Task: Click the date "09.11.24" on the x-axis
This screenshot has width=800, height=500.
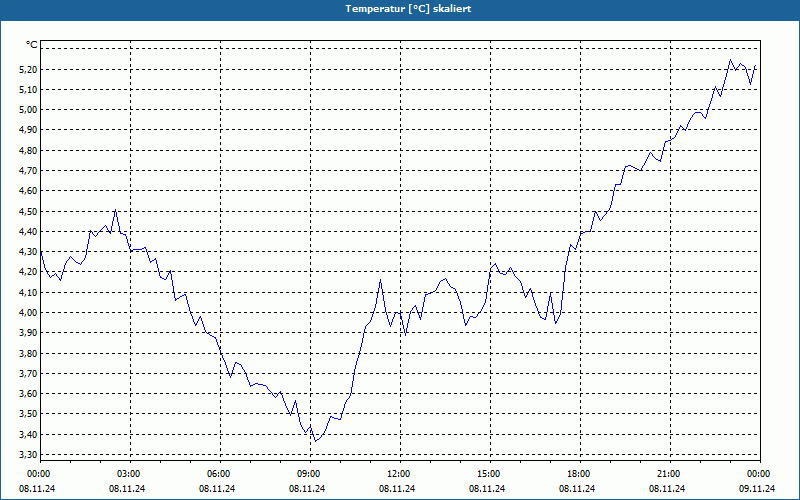Action: pyautogui.click(x=757, y=489)
